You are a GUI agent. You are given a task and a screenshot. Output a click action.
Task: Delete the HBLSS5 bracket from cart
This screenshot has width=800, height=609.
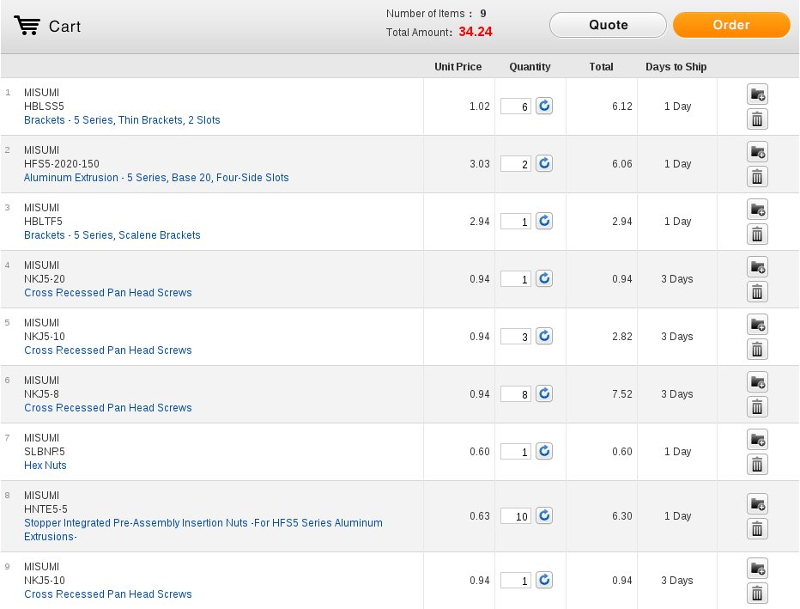click(757, 120)
